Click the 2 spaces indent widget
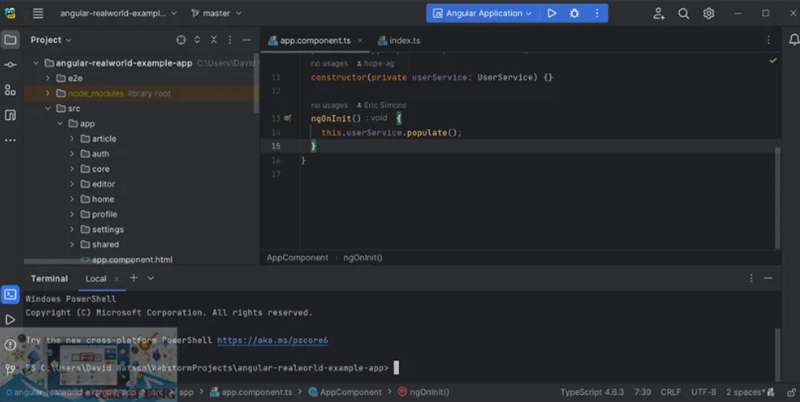The height and width of the screenshot is (402, 800). click(745, 392)
